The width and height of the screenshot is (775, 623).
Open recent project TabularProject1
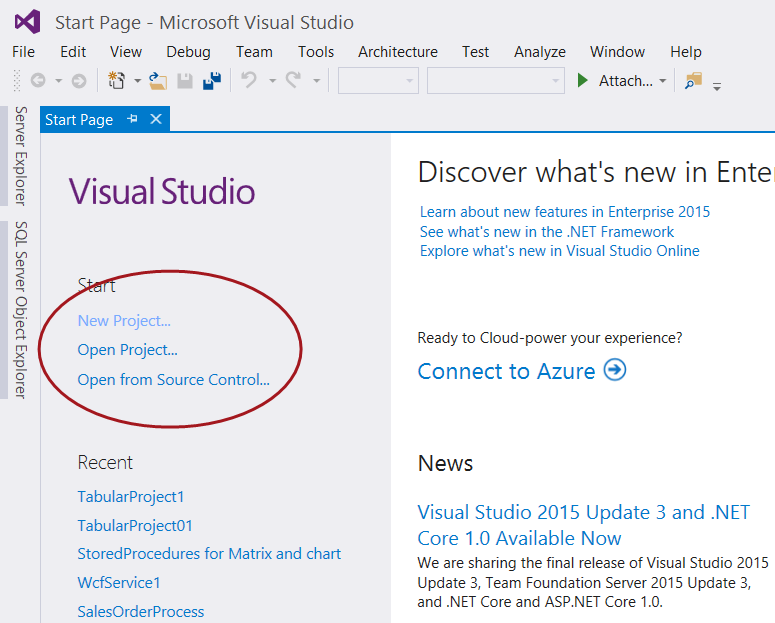pos(131,497)
